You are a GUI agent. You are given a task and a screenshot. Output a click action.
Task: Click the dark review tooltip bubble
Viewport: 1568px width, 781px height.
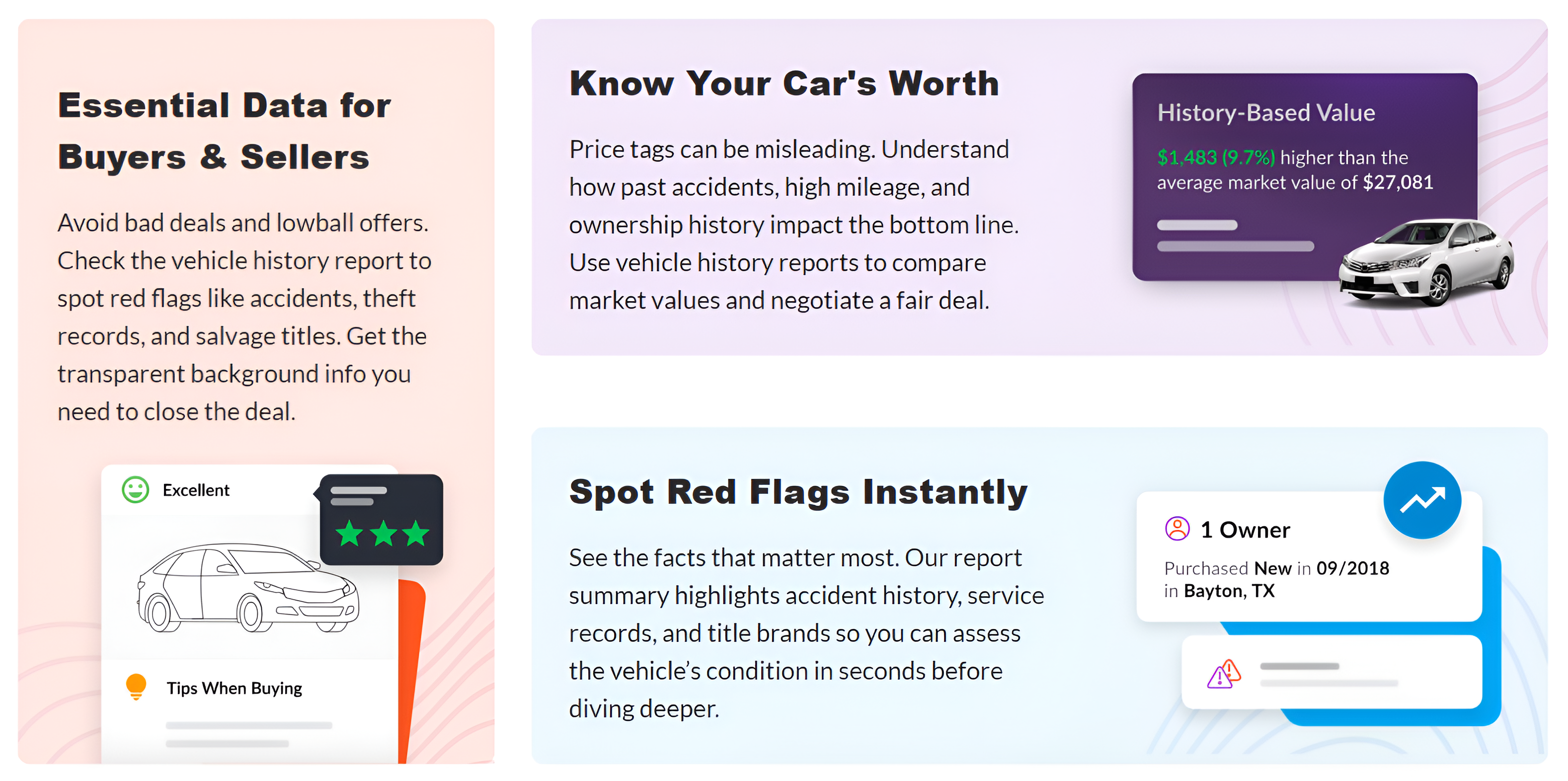(381, 519)
